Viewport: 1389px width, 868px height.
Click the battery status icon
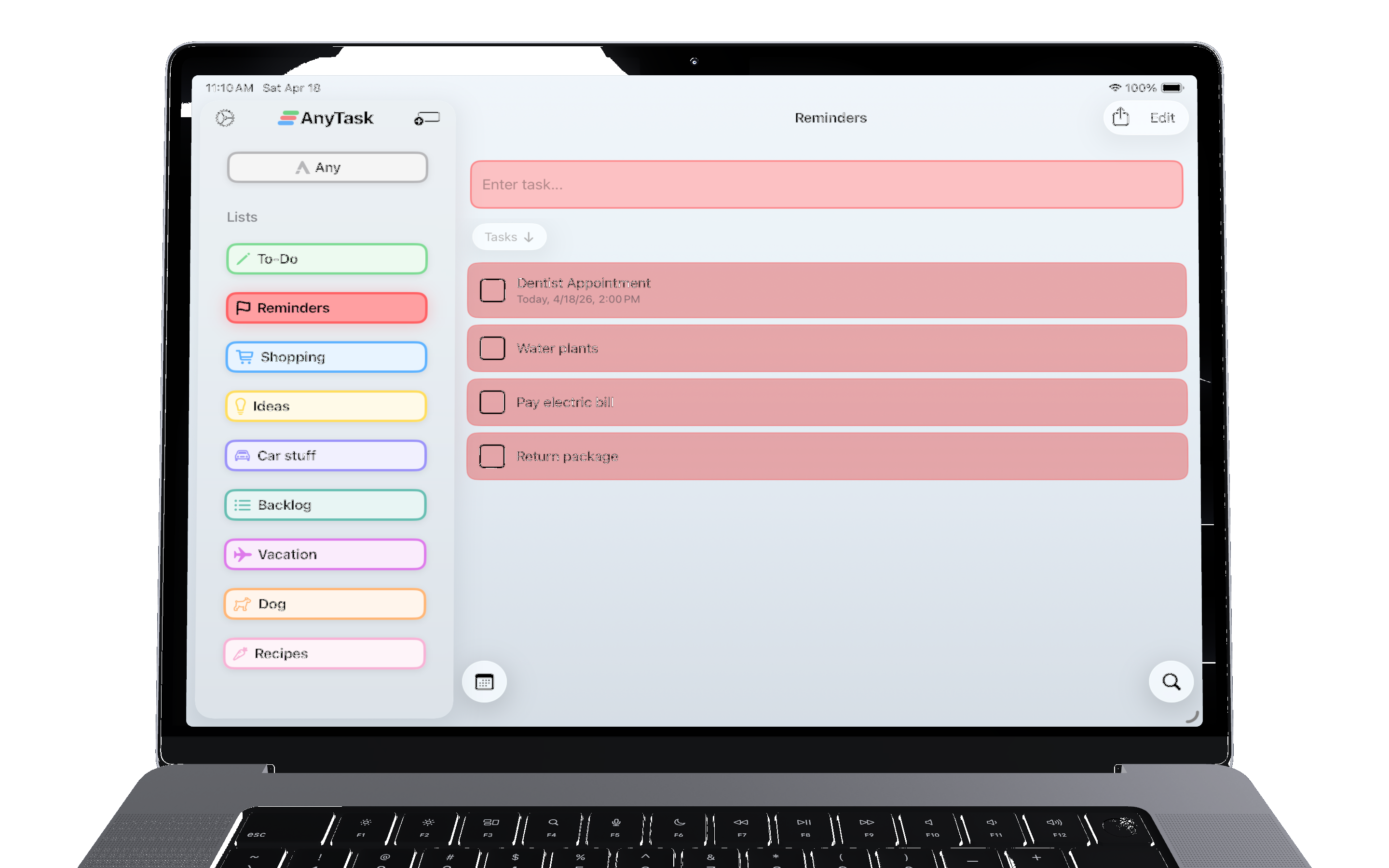pyautogui.click(x=1172, y=88)
